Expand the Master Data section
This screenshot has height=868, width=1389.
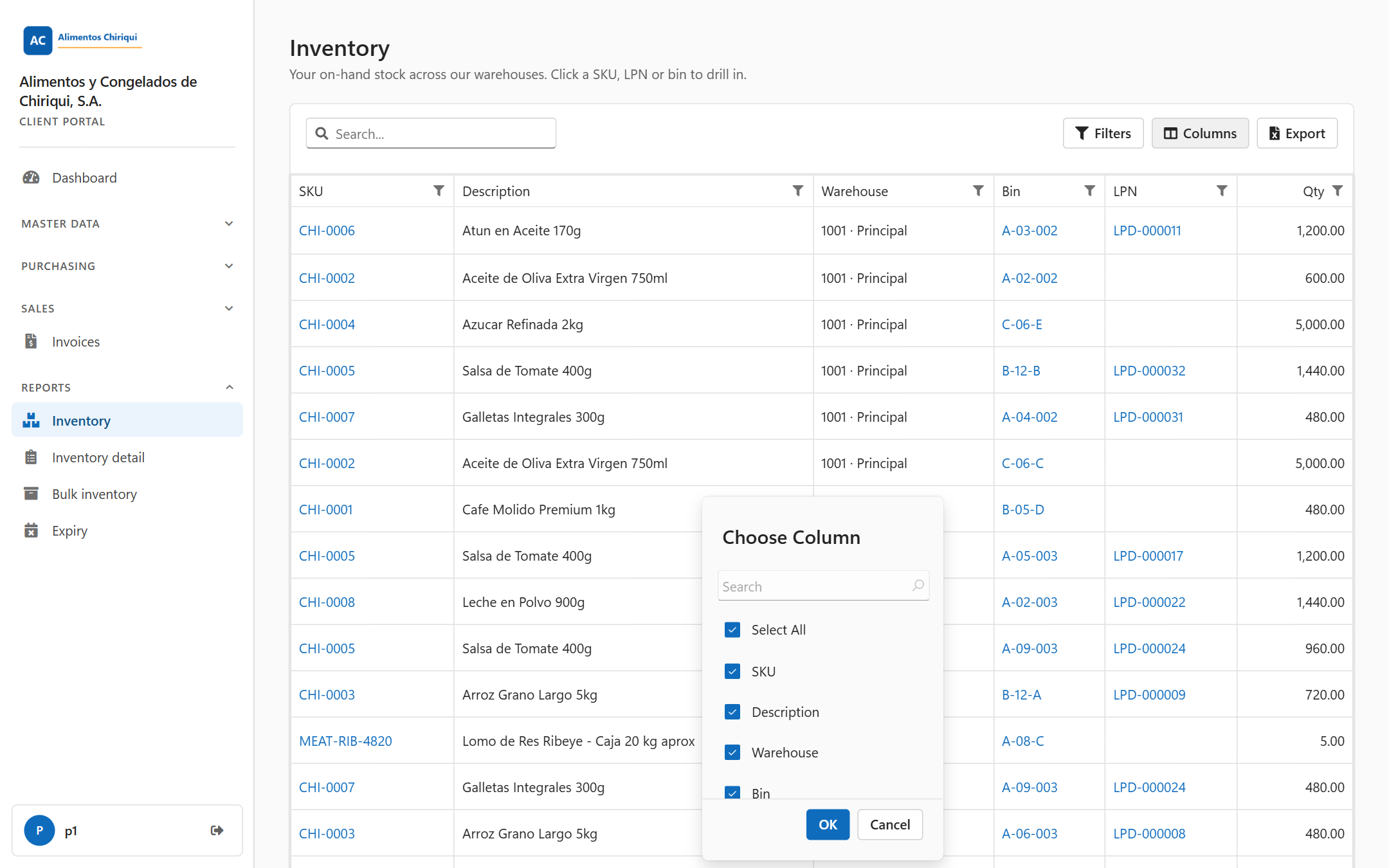[x=127, y=224]
